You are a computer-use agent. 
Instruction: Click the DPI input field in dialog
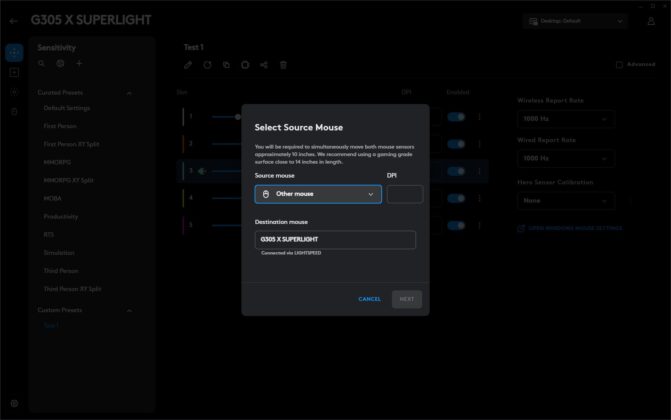(x=405, y=194)
